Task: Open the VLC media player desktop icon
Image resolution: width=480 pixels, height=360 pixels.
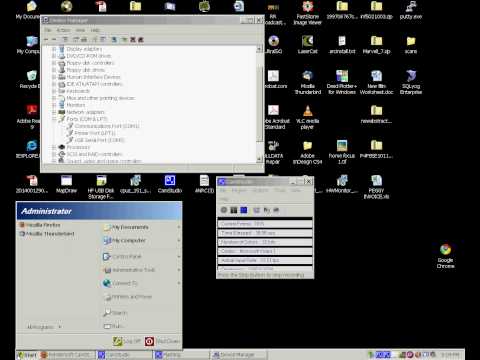Action: (x=307, y=117)
